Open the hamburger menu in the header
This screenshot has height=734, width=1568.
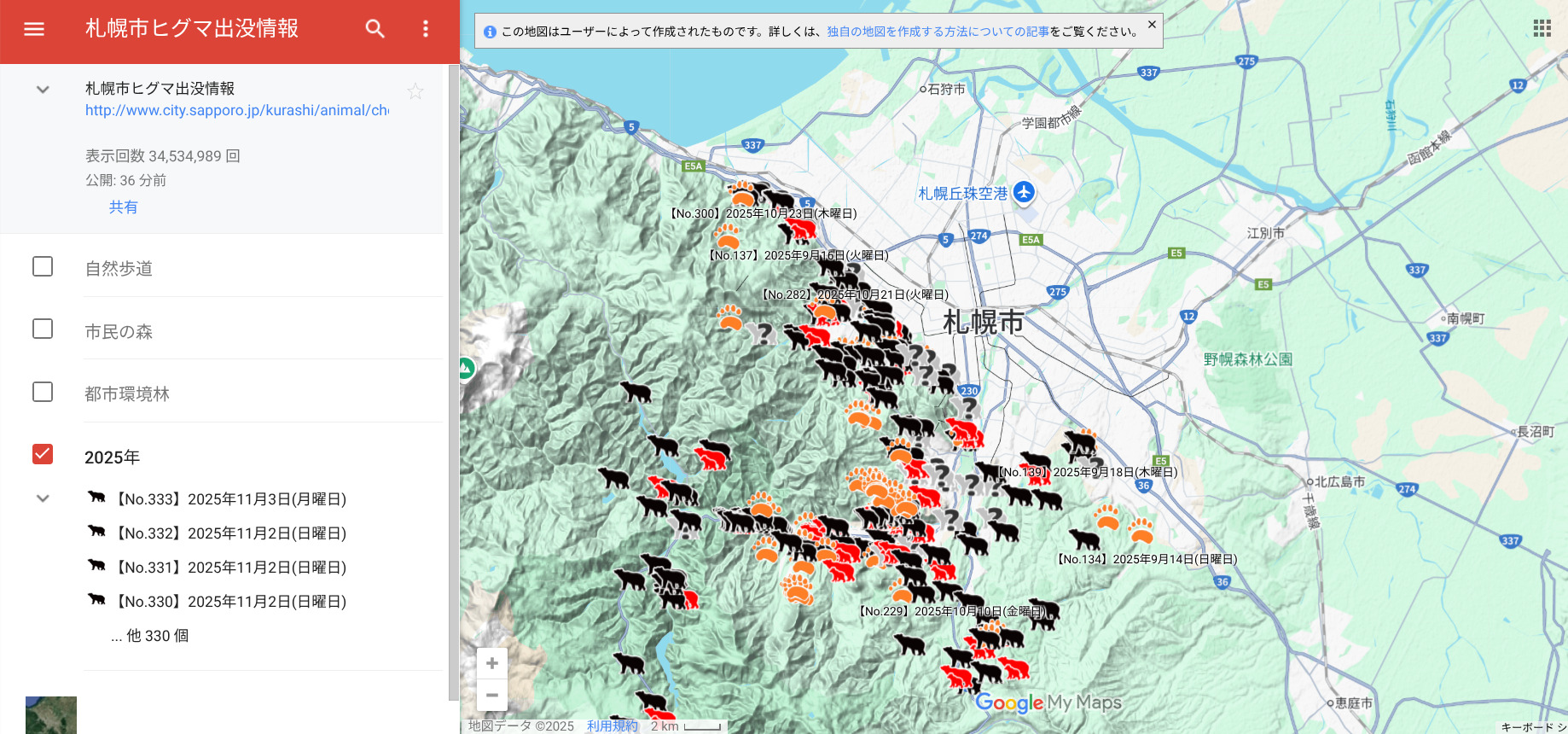click(x=34, y=29)
